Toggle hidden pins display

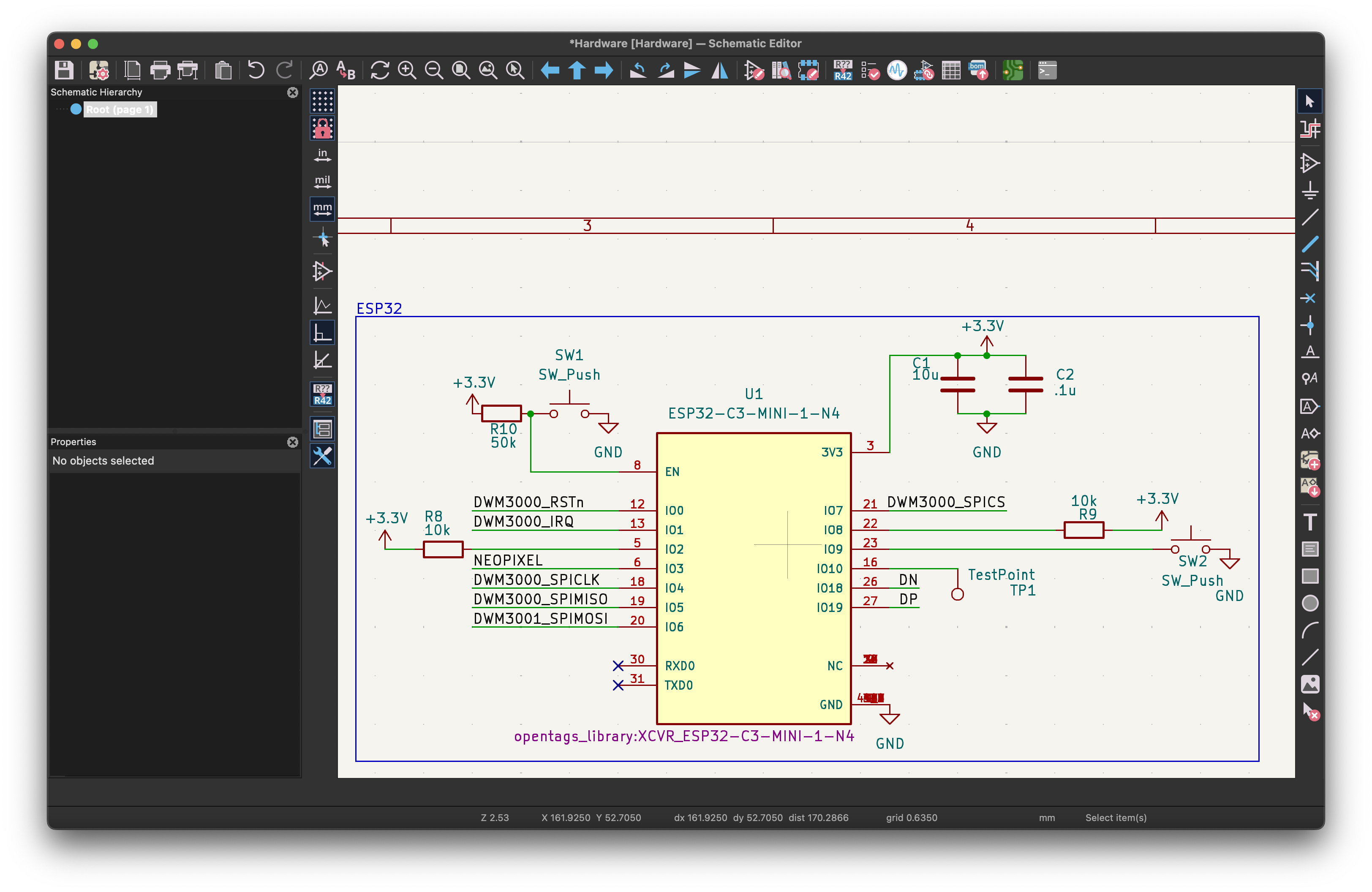322,272
